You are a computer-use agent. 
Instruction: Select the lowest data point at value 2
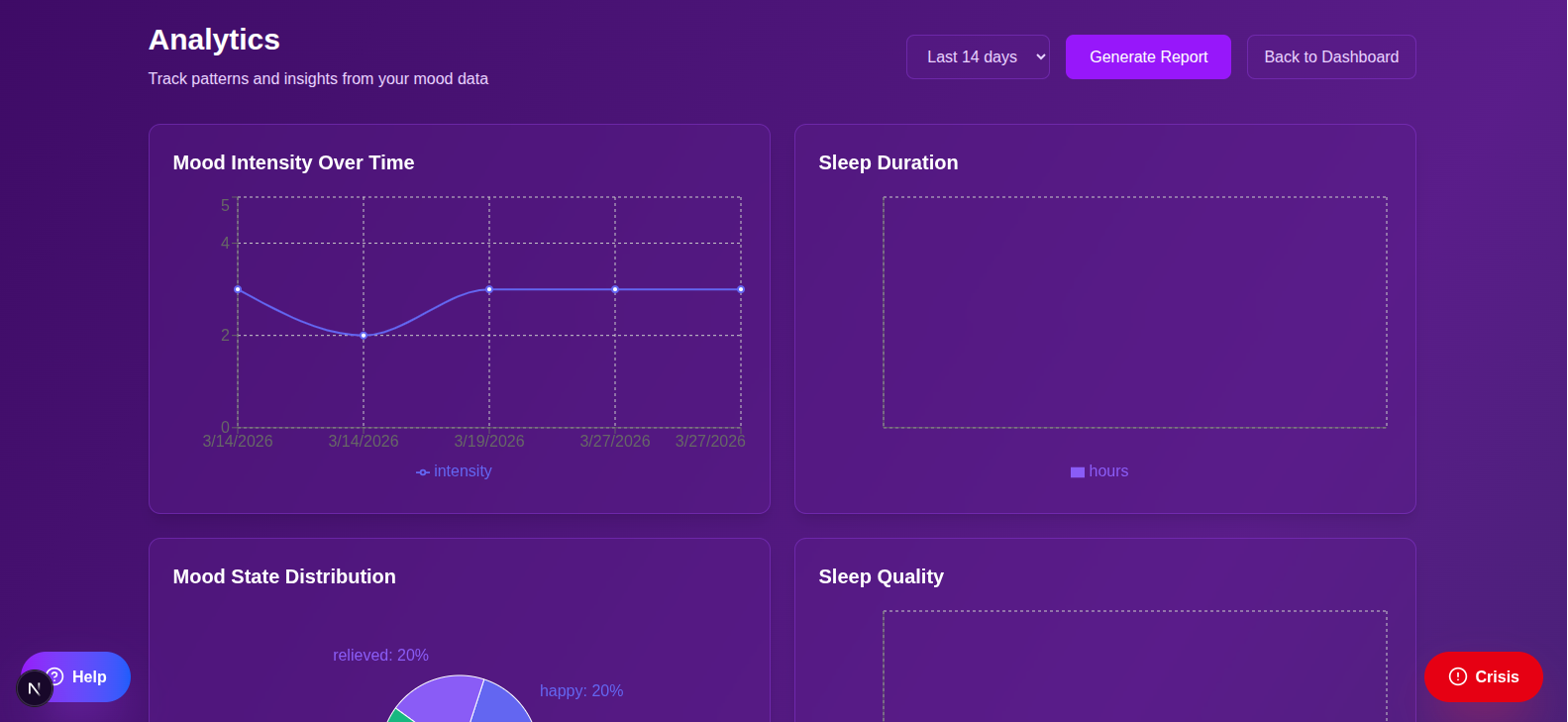[364, 336]
